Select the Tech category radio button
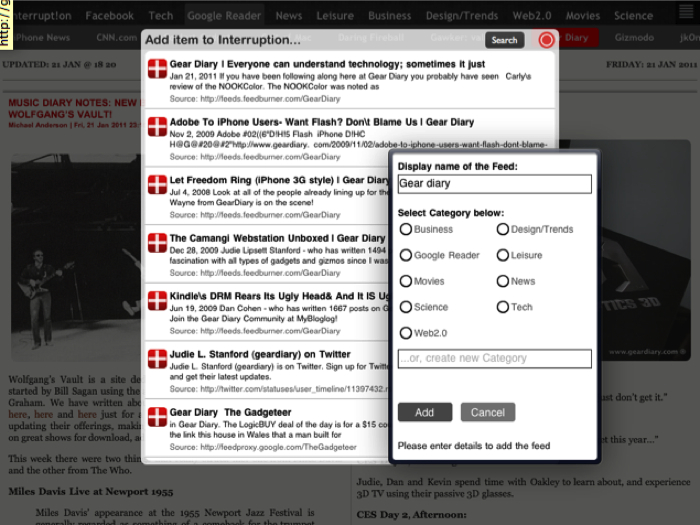The height and width of the screenshot is (525, 700). click(x=503, y=307)
